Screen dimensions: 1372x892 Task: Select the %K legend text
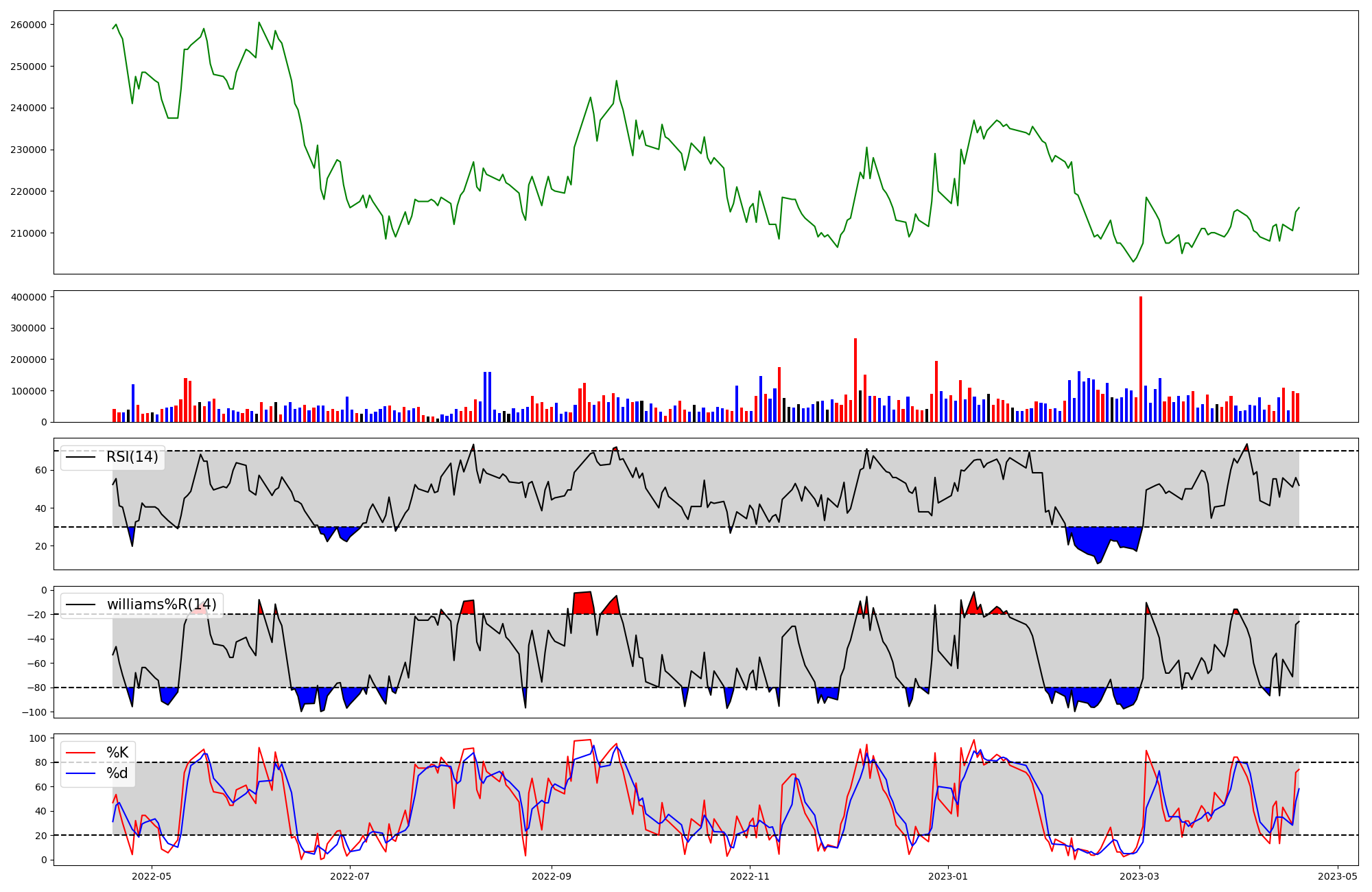pos(117,753)
